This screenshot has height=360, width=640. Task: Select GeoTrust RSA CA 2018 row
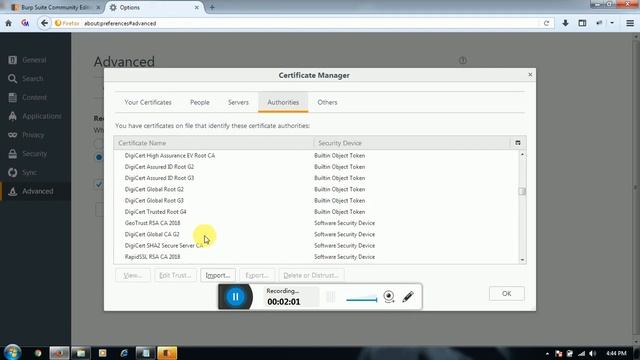(x=316, y=223)
